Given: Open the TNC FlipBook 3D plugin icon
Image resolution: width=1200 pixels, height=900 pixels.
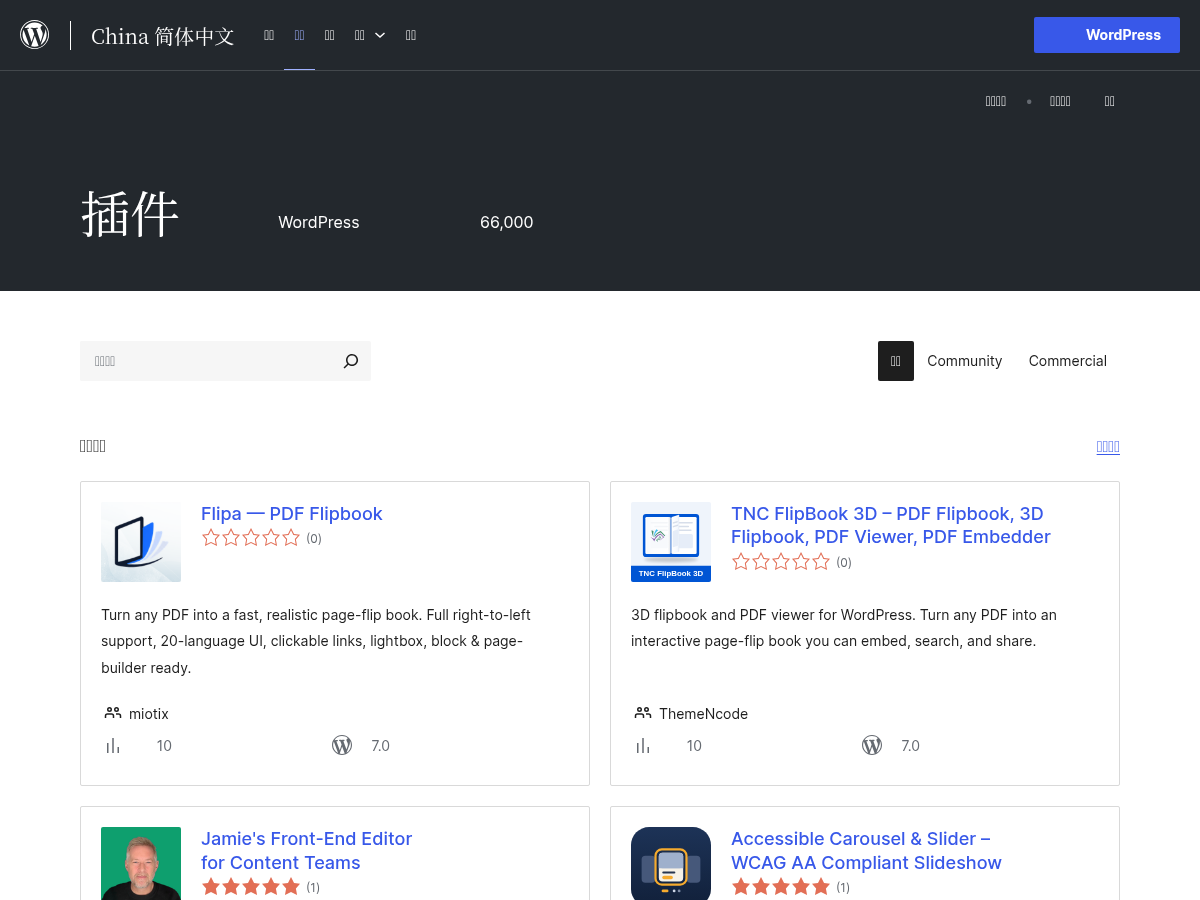Looking at the screenshot, I should point(671,542).
